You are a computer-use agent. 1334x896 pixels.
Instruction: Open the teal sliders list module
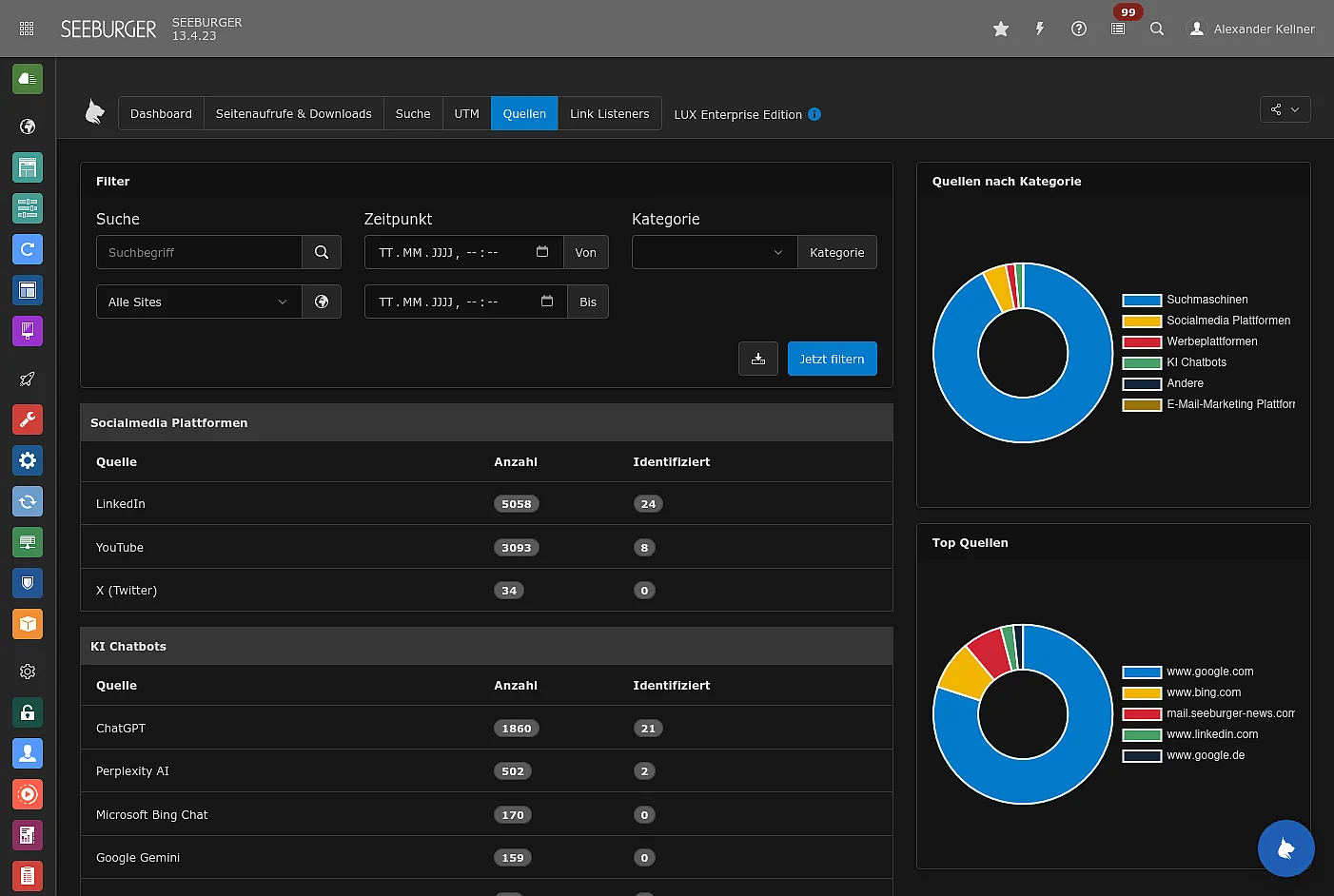(28, 208)
